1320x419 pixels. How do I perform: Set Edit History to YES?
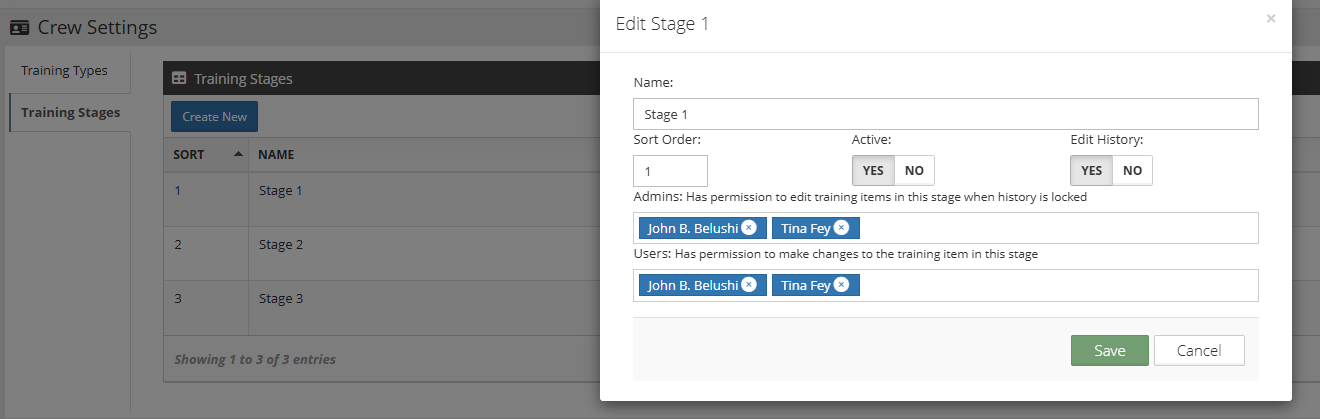click(x=1091, y=170)
